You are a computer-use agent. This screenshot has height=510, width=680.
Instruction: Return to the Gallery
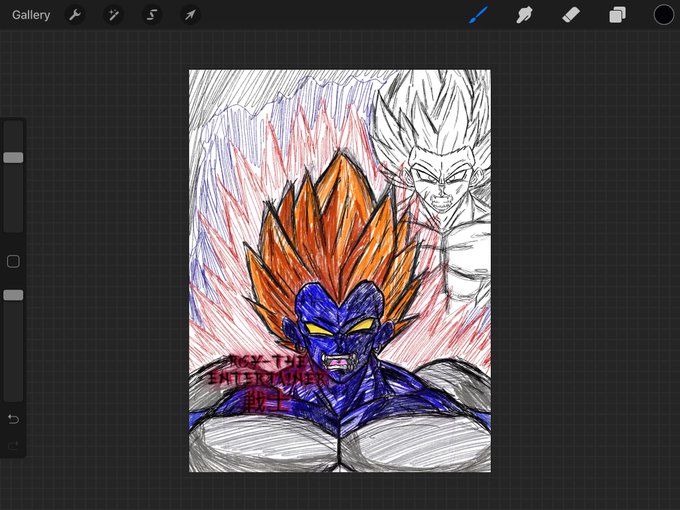point(31,15)
